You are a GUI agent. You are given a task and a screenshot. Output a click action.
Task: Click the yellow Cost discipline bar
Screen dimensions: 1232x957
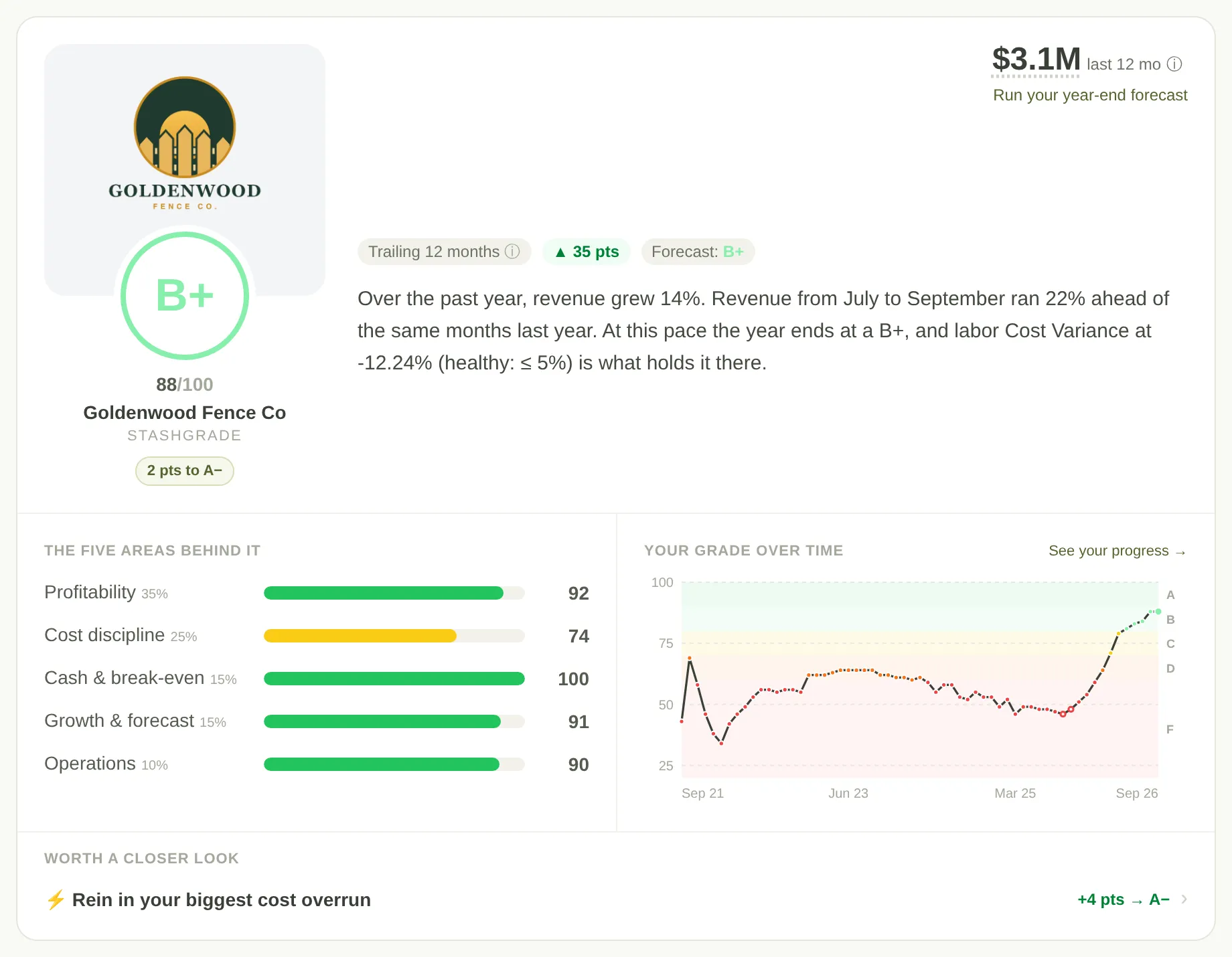tap(360, 636)
